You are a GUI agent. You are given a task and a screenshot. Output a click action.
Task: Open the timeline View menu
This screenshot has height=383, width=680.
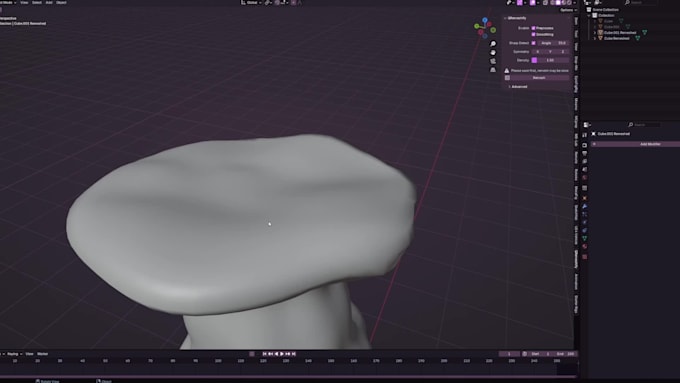tap(29, 354)
